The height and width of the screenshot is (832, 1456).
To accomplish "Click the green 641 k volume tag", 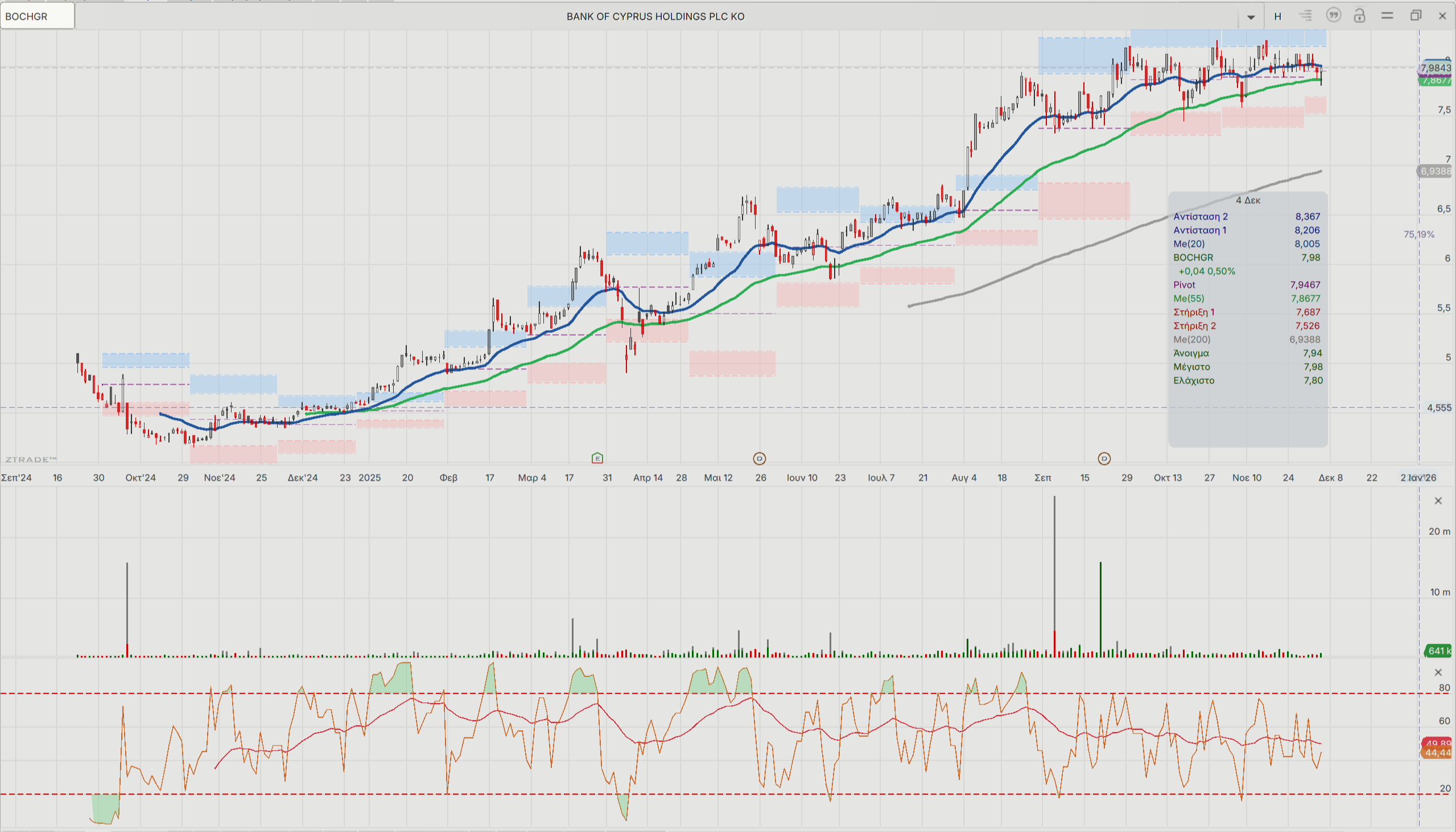I will point(1438,650).
